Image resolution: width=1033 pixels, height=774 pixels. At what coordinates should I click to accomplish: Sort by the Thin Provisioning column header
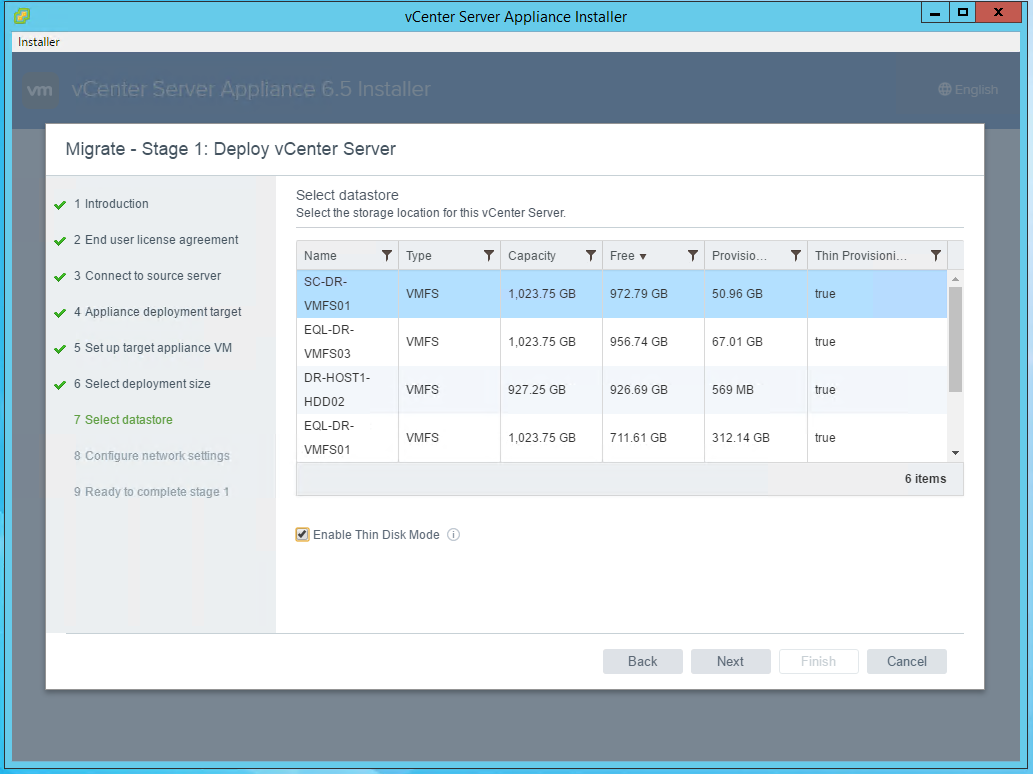pyautogui.click(x=860, y=256)
